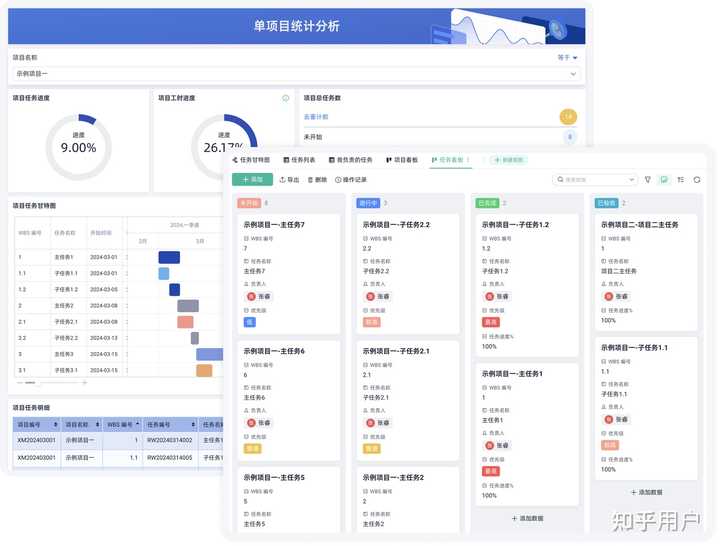
Task: Open card 示例项目一-子任务2.1
Action: click(408, 400)
